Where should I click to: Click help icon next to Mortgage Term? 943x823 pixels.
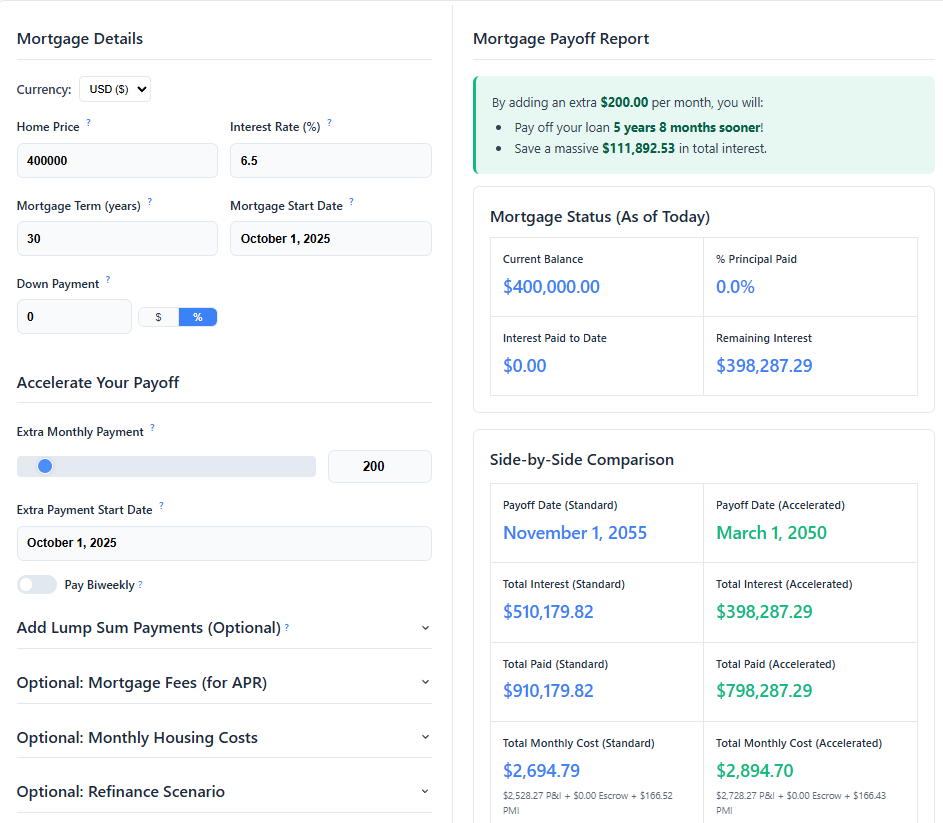pos(150,202)
